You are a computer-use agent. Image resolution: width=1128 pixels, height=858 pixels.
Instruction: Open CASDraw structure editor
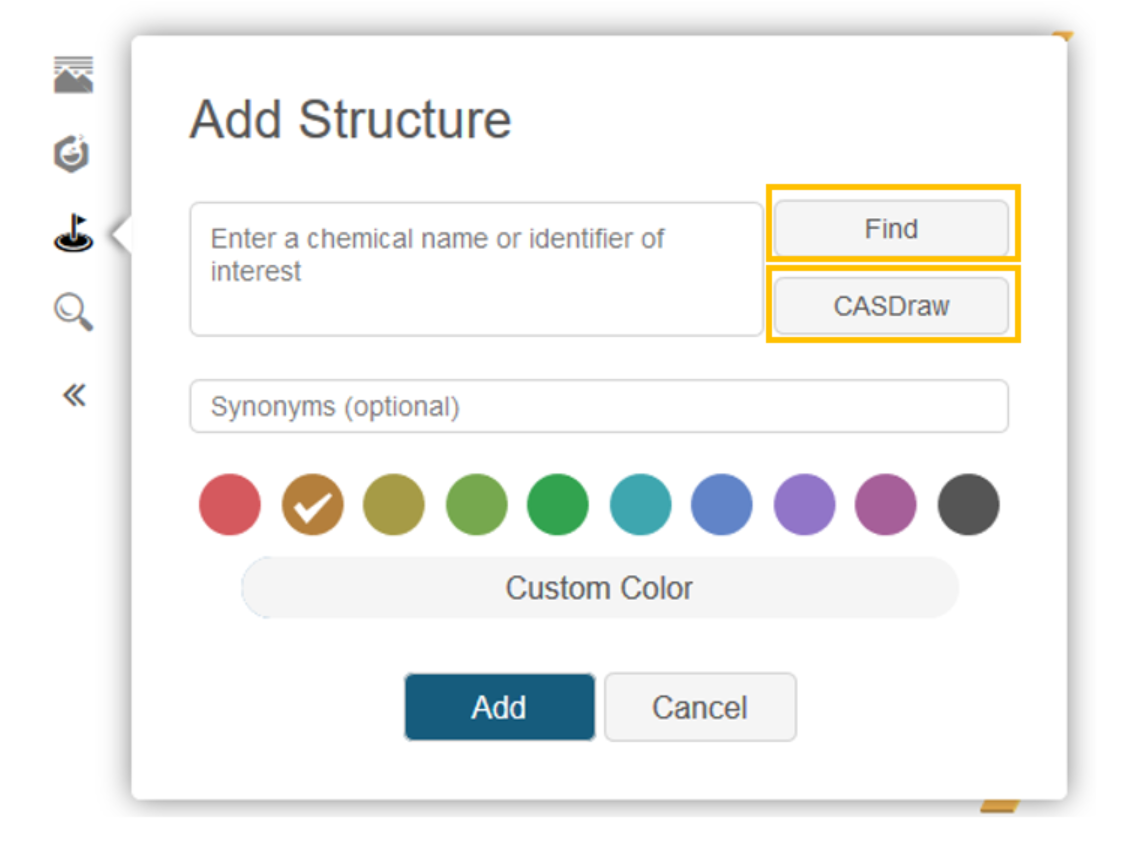click(891, 306)
